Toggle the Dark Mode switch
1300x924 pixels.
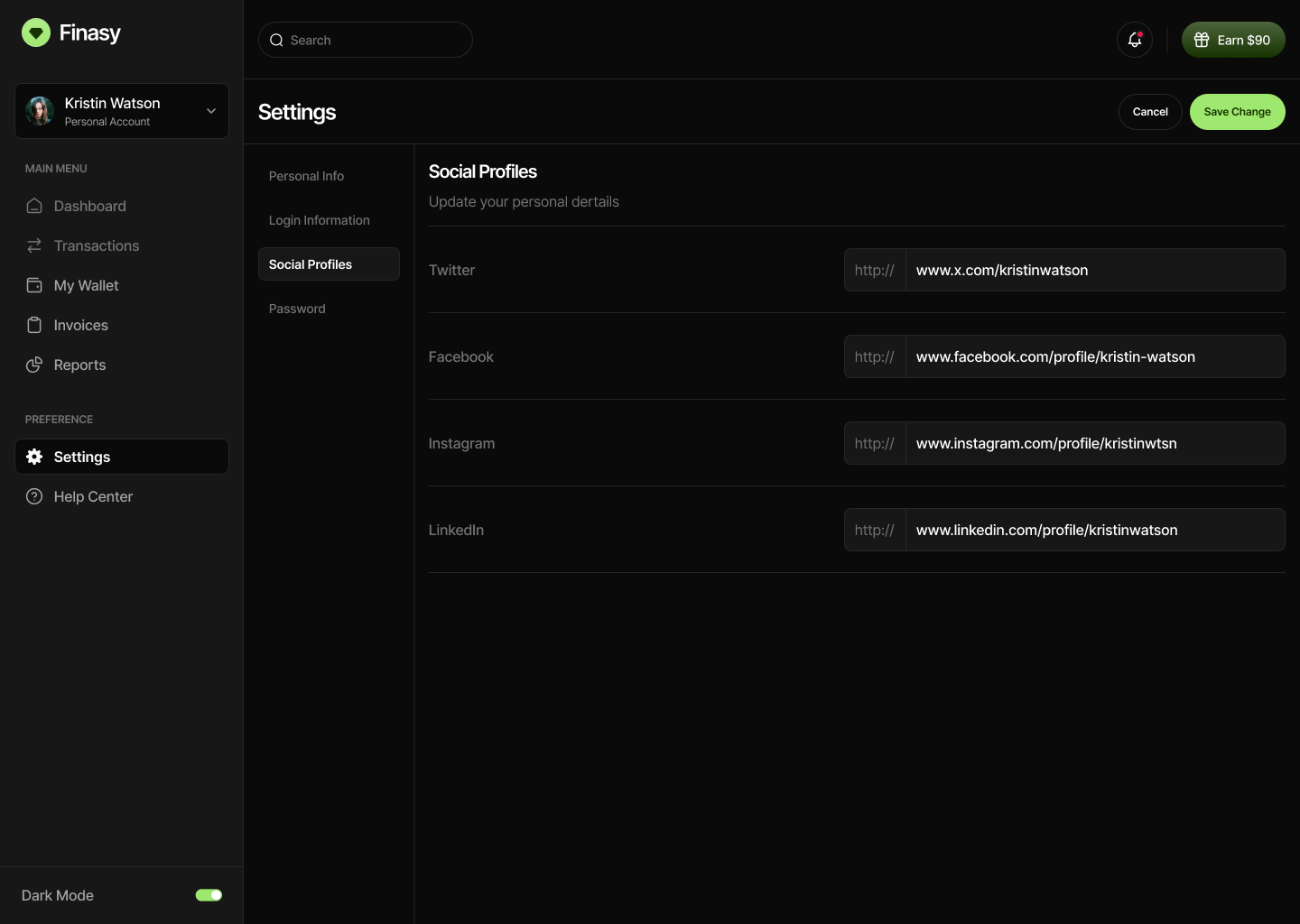[x=209, y=895]
